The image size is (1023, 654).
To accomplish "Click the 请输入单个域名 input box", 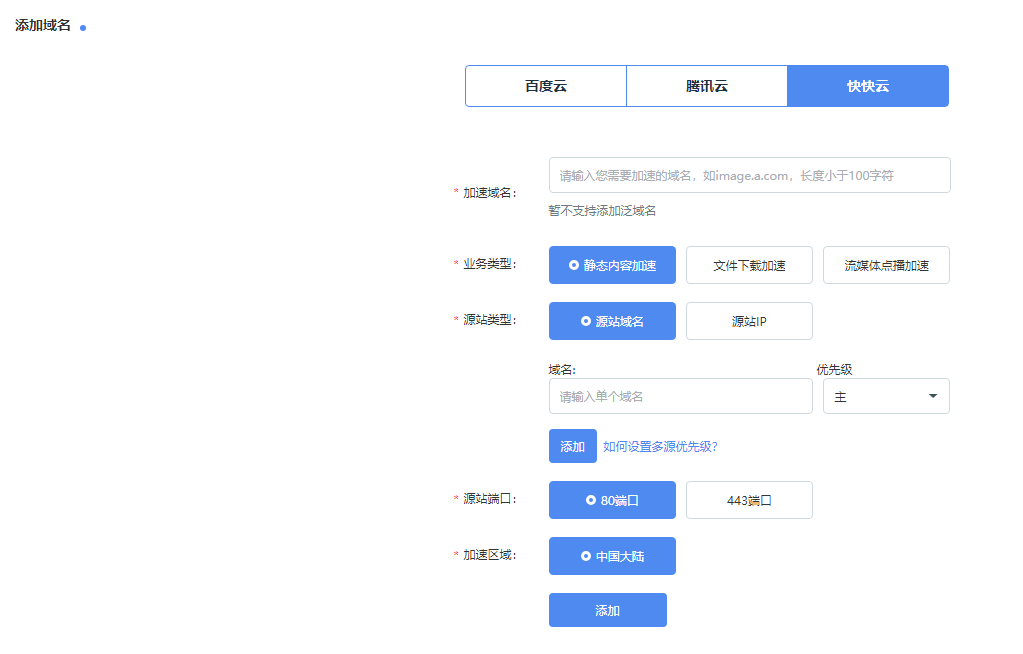I will tap(680, 397).
